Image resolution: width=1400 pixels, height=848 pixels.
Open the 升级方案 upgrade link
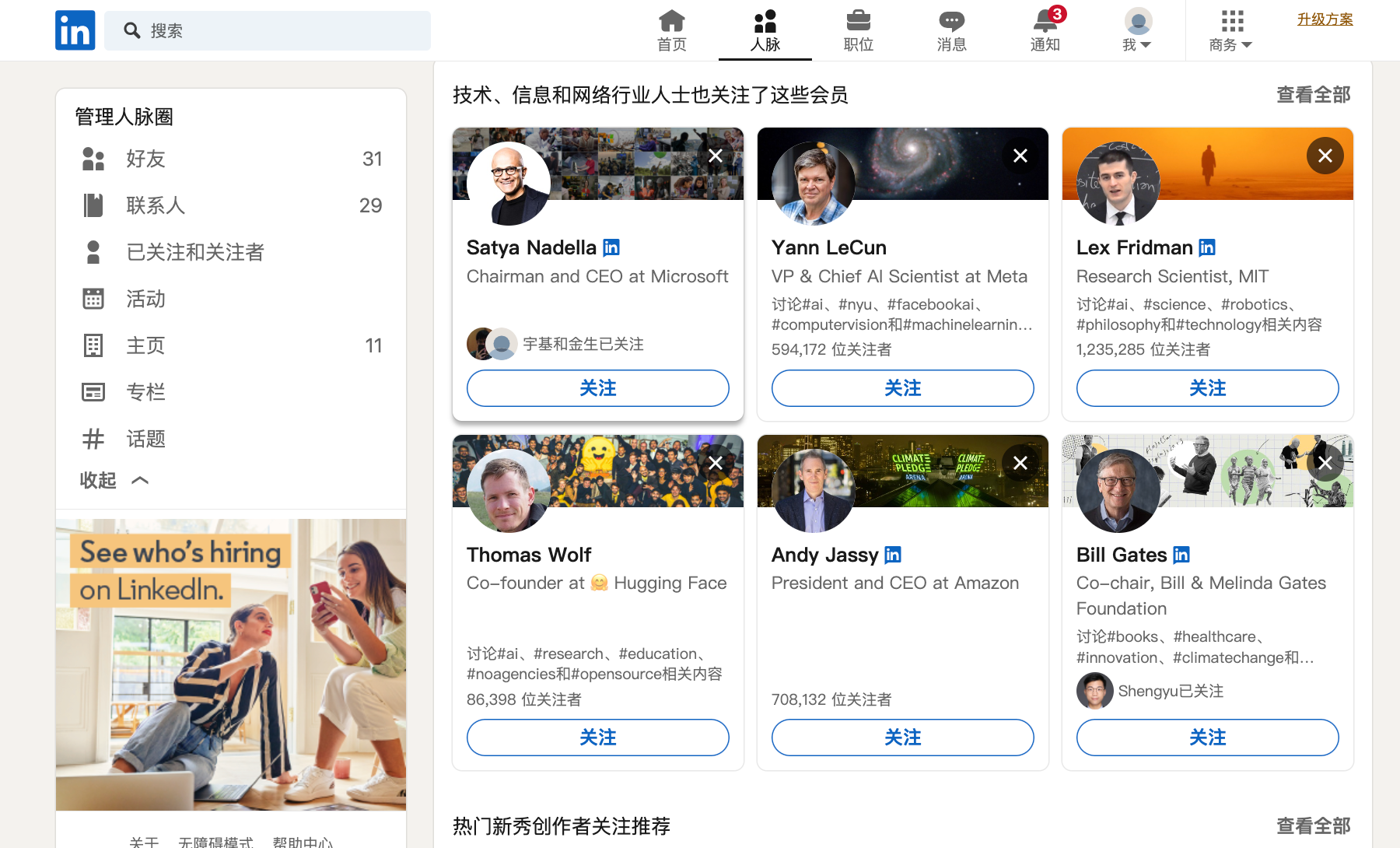[1325, 19]
